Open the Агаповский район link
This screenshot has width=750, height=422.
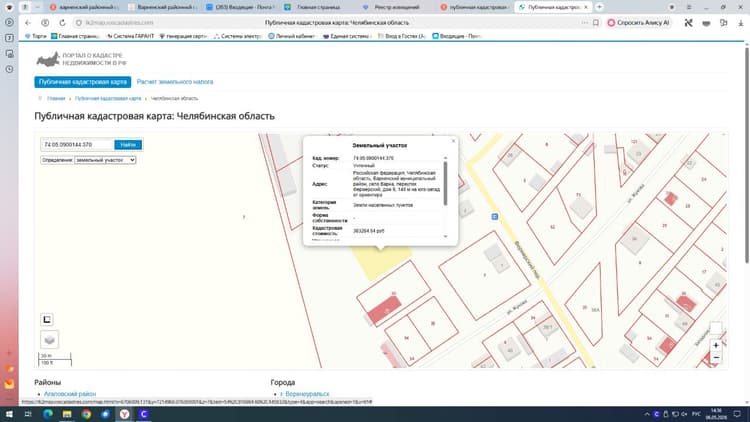70,394
